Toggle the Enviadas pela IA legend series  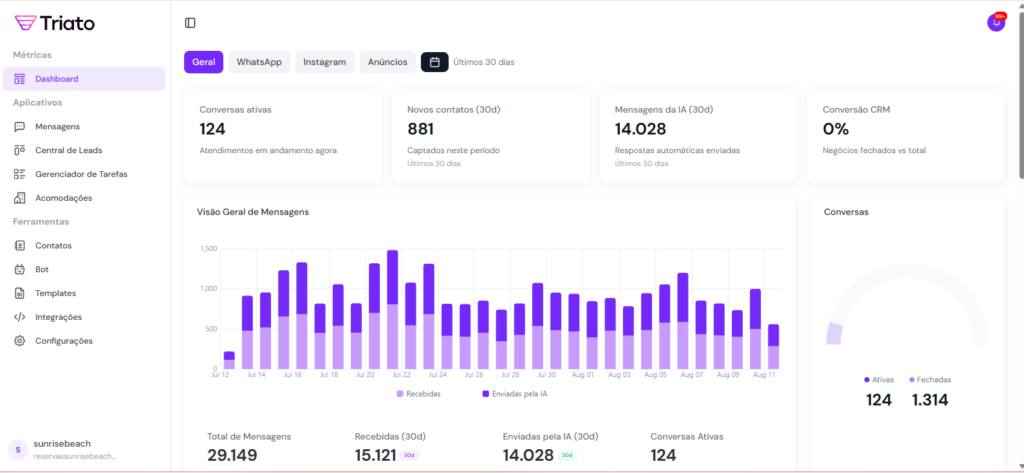[x=515, y=394]
